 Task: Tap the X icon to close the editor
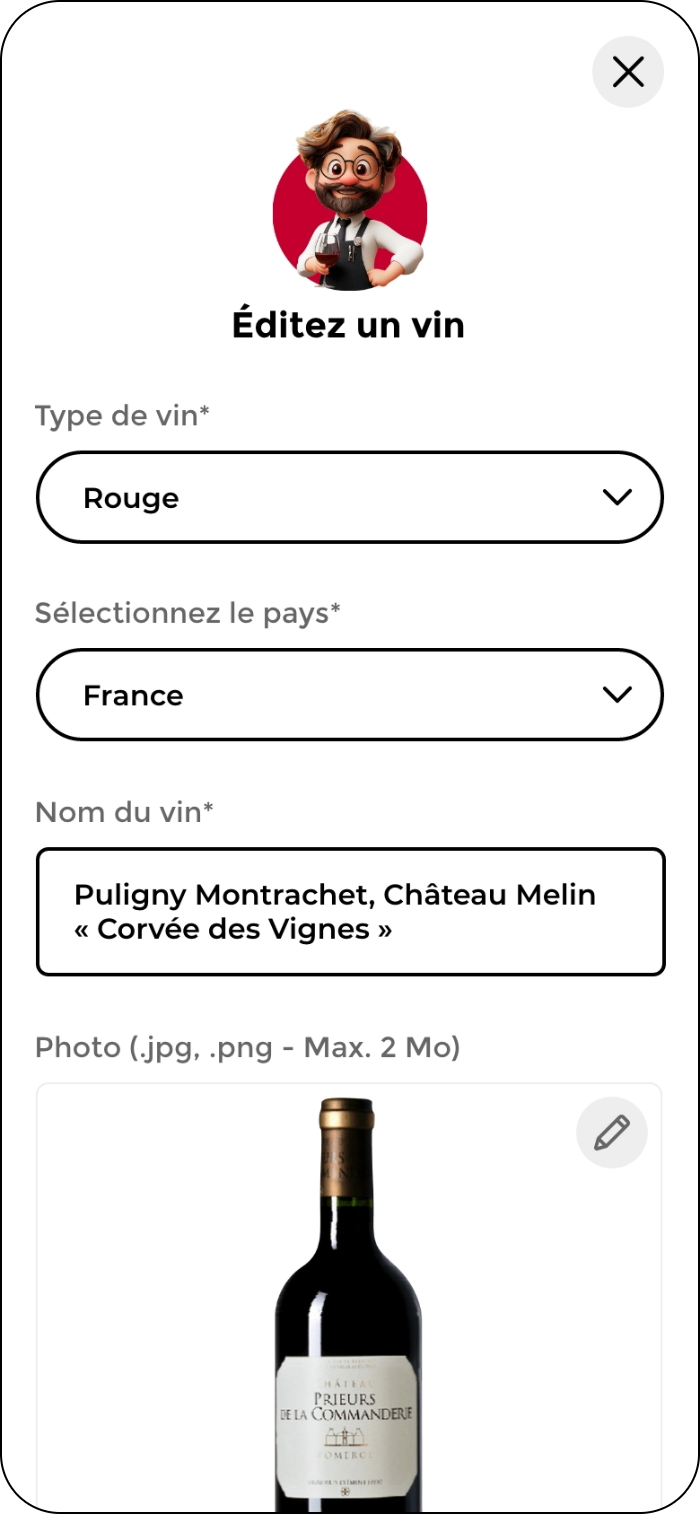[x=628, y=72]
